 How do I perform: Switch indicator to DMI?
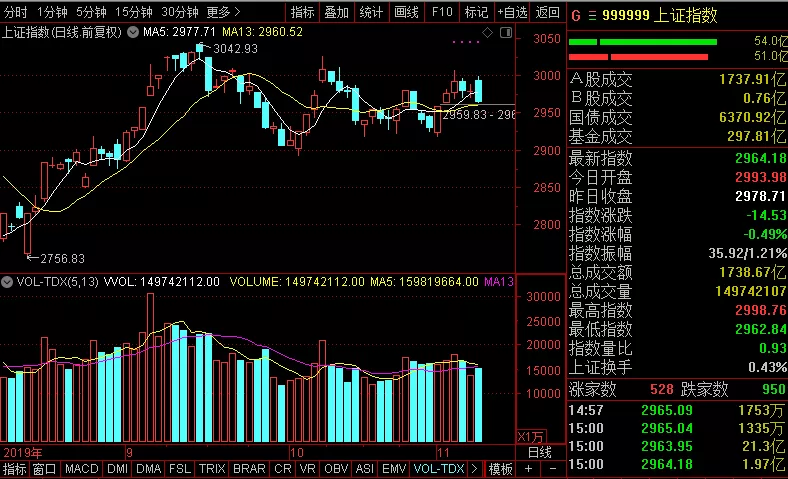tap(117, 469)
